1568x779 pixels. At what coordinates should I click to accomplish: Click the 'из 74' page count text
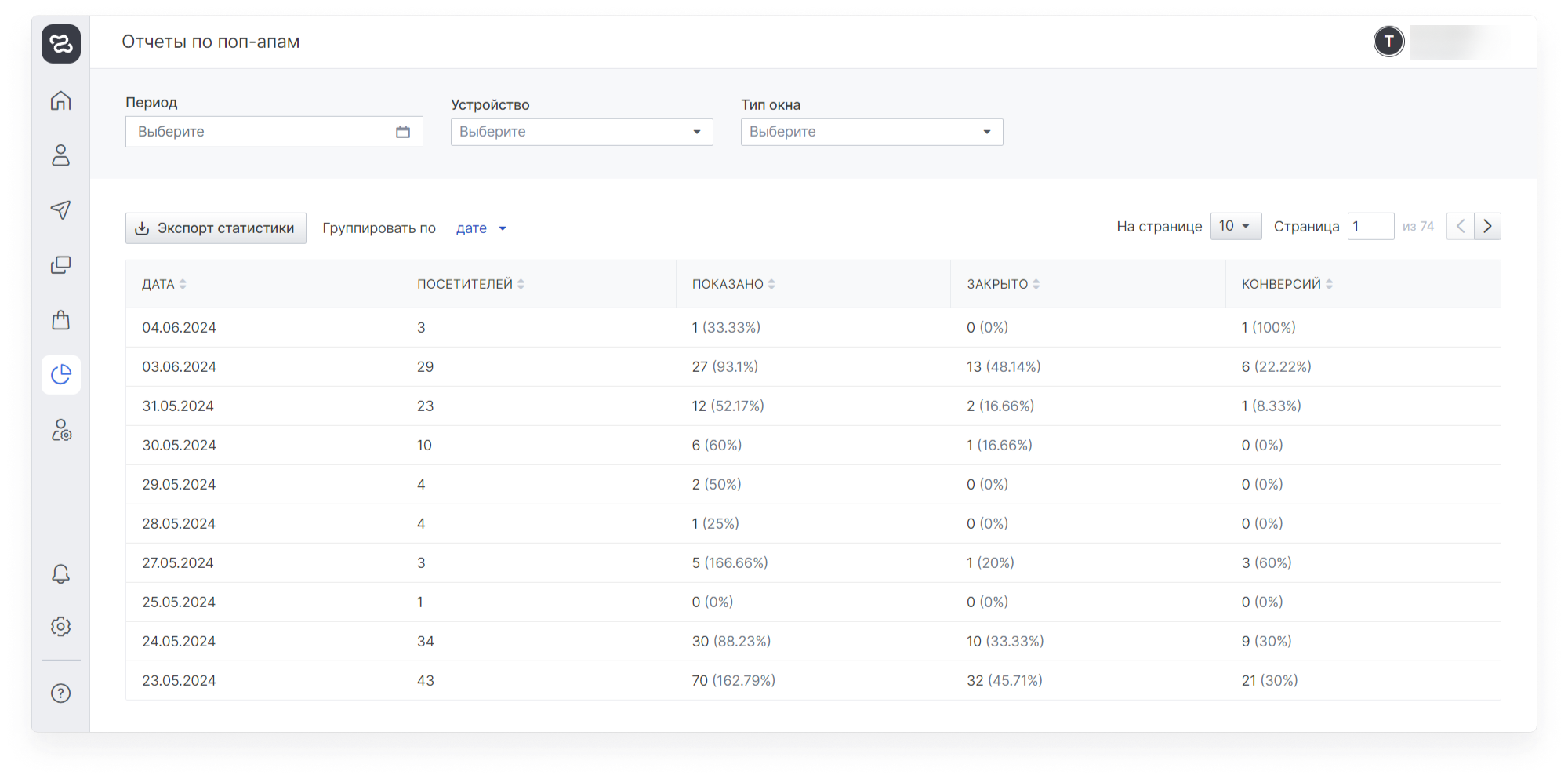coord(1418,226)
